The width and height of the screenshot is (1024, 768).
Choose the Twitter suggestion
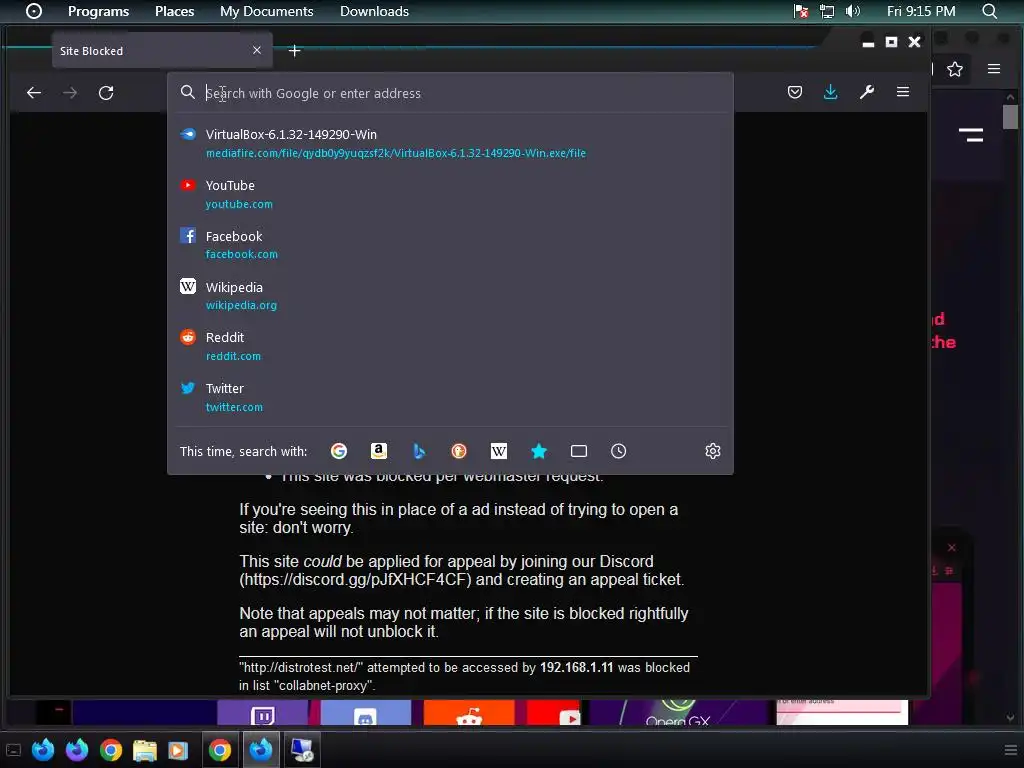[451, 397]
